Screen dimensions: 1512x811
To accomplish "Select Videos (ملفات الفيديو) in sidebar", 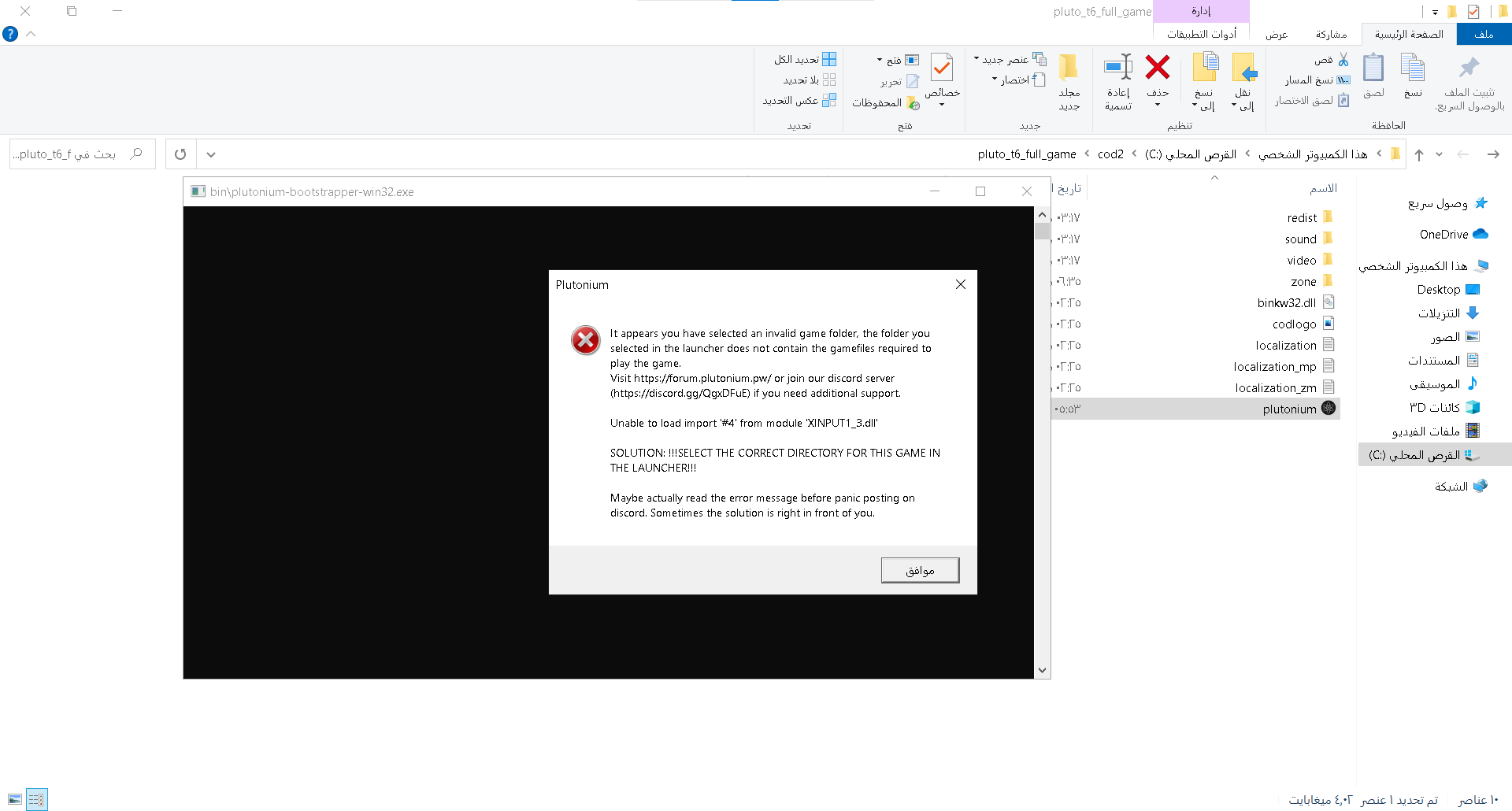I will pyautogui.click(x=1436, y=431).
